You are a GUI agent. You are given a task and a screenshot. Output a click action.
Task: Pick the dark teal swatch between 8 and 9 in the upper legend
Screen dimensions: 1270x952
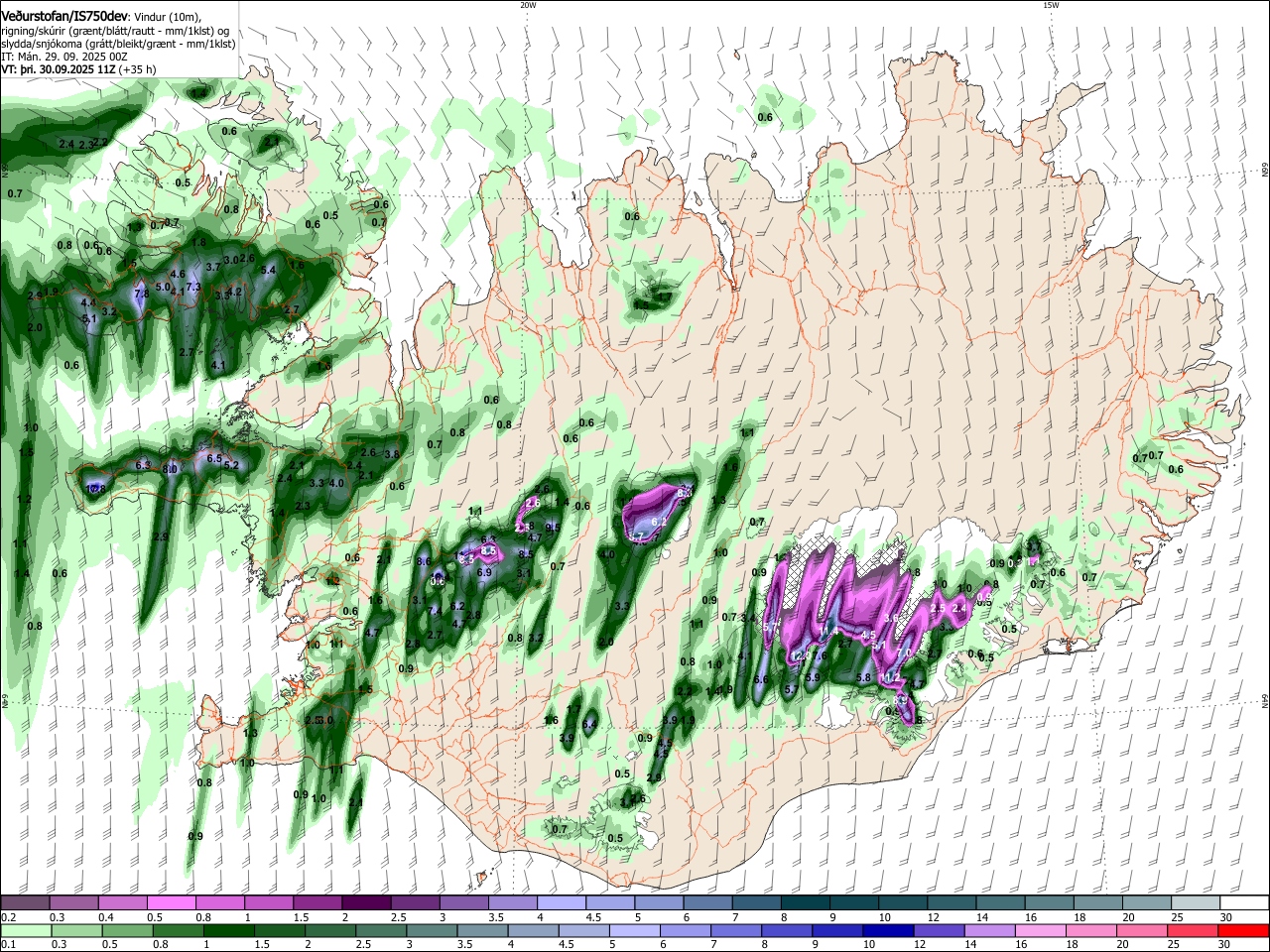coord(806,903)
